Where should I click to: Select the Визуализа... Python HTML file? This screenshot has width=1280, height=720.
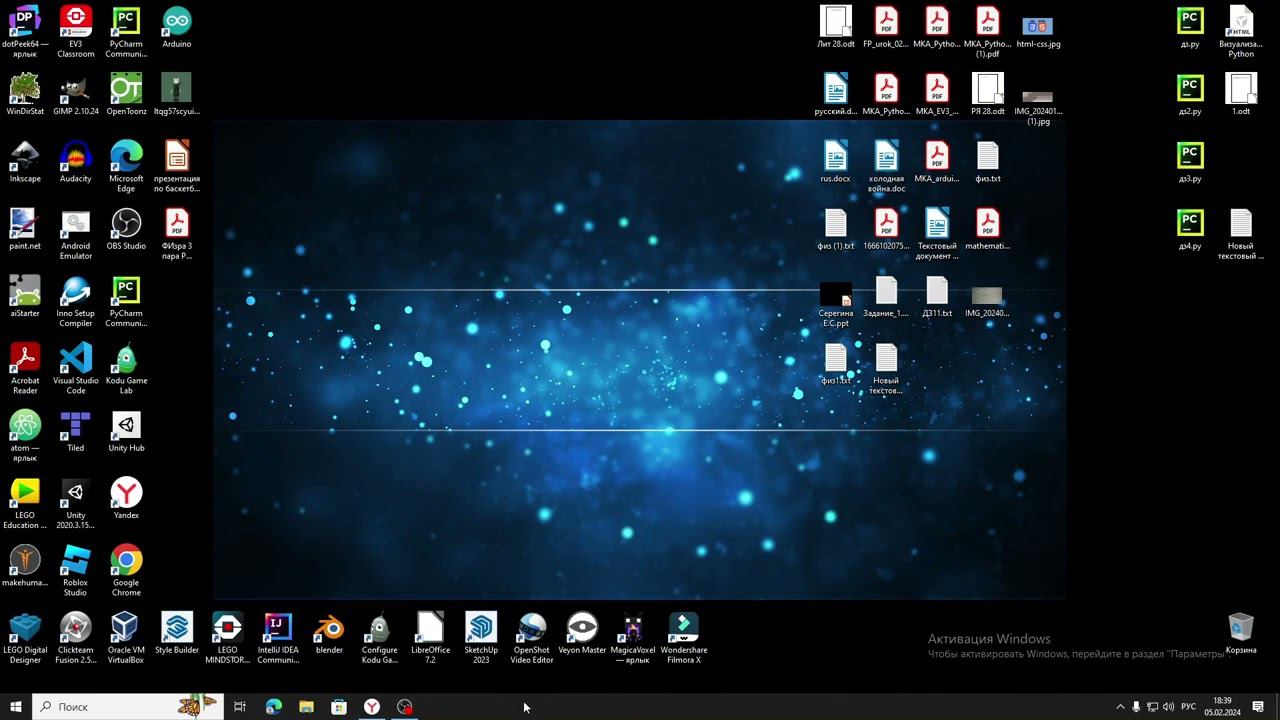pos(1241,30)
